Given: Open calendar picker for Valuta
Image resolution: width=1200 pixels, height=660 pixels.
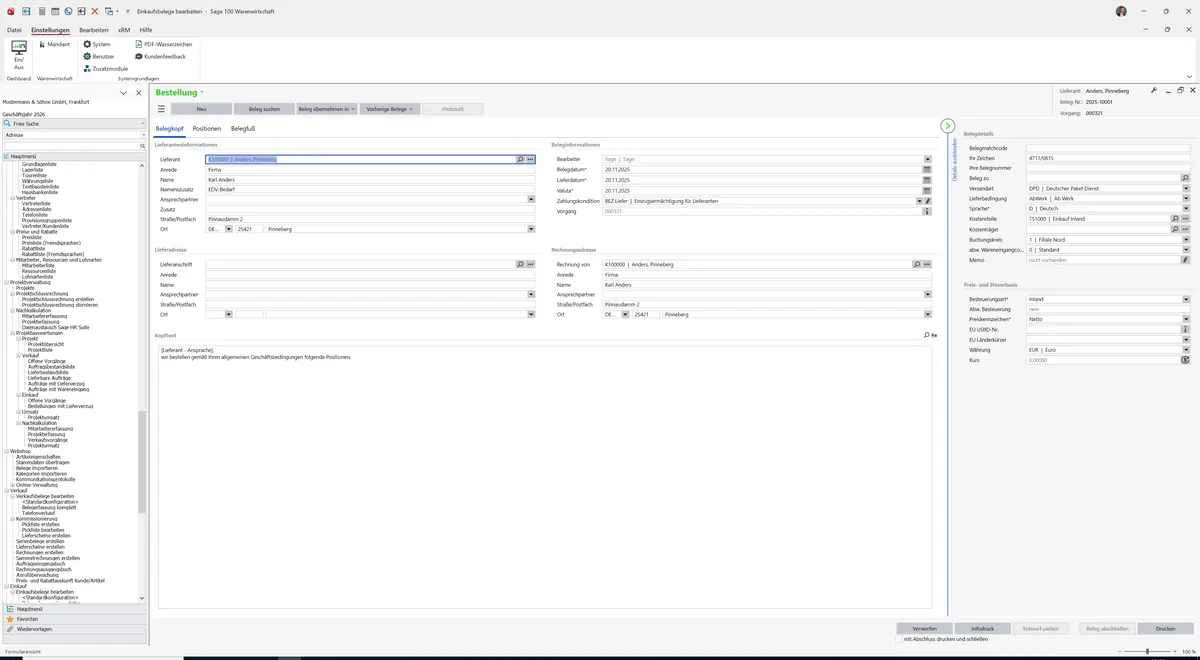Looking at the screenshot, I should 927,190.
